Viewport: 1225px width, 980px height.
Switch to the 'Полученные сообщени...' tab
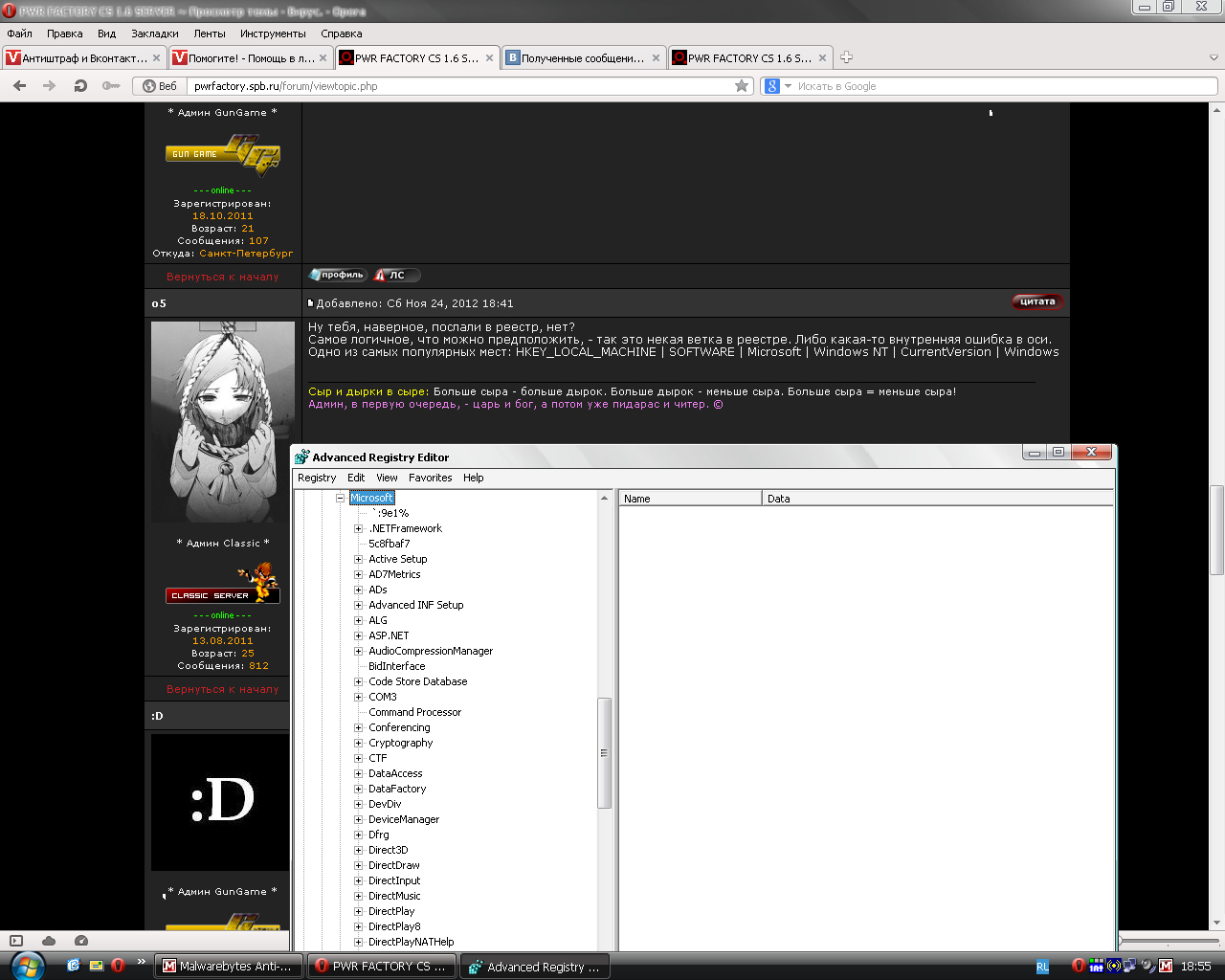581,57
